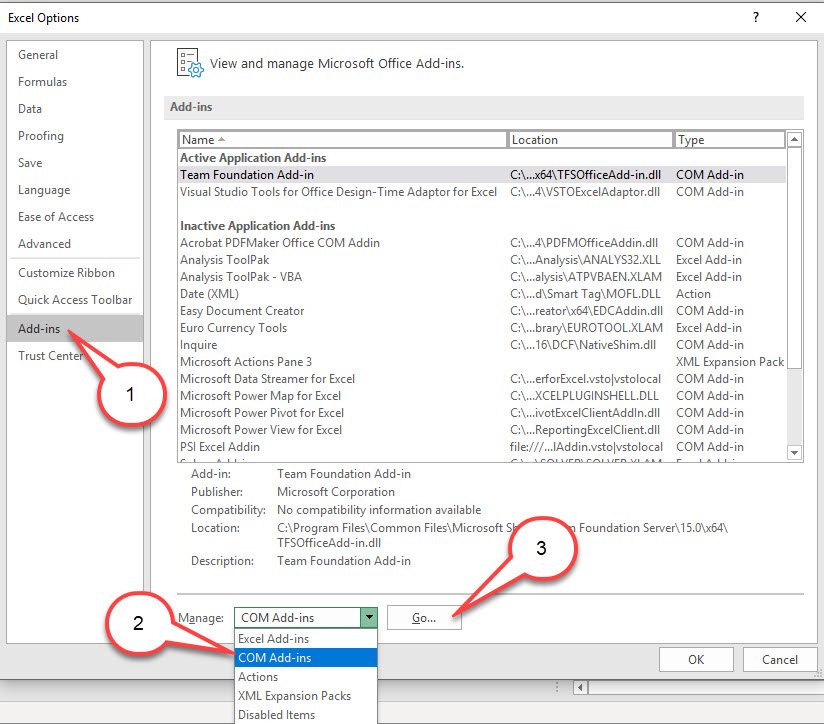Choose Disabled Items from Manage list
824x724 pixels.
306,715
